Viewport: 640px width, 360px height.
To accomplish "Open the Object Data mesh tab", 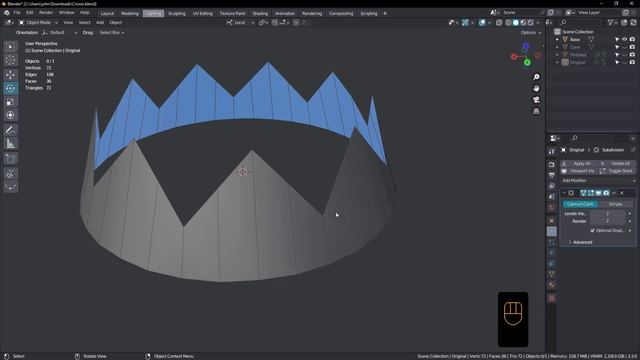I will (x=552, y=274).
